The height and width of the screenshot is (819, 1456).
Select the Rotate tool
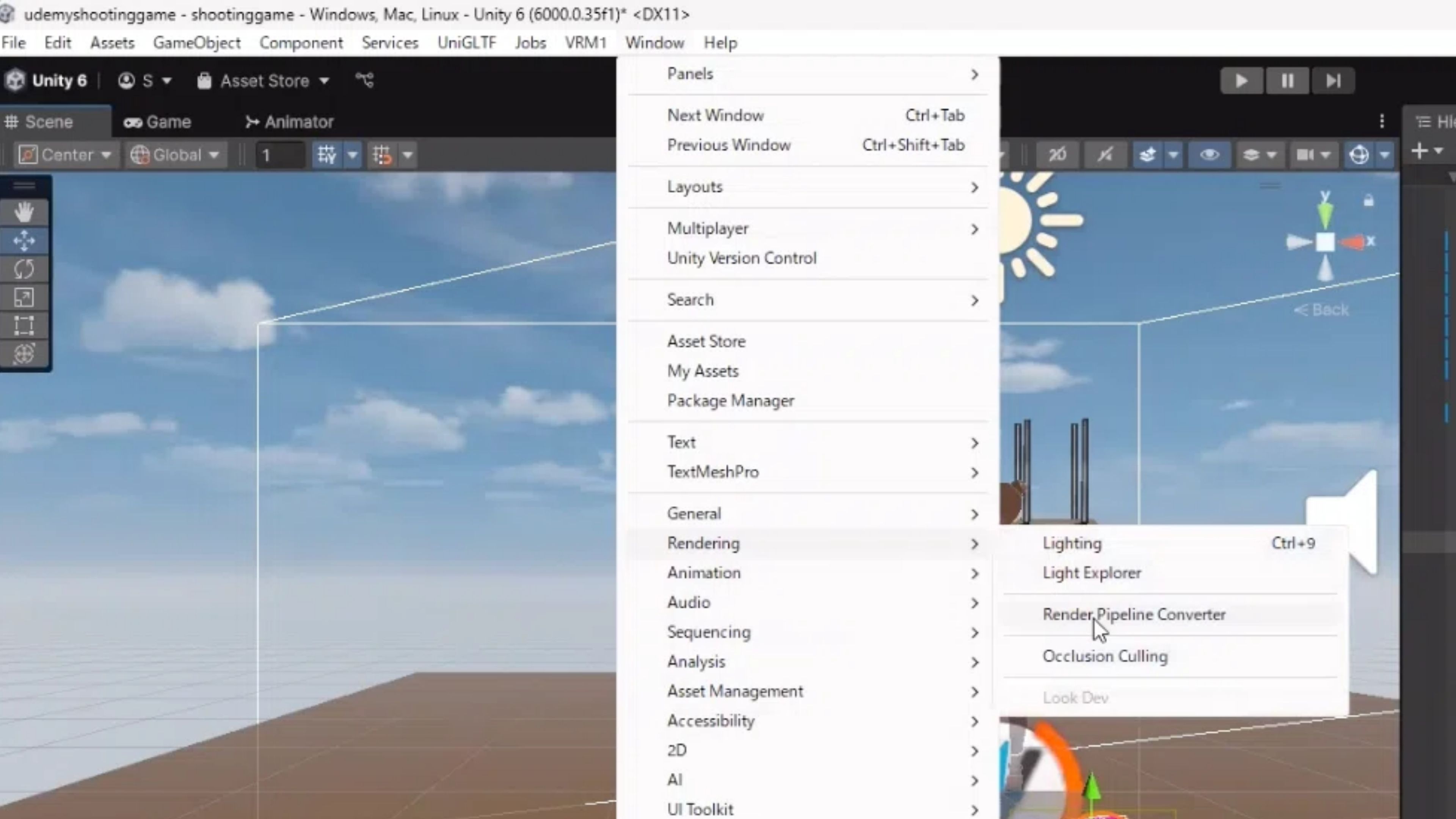24,269
